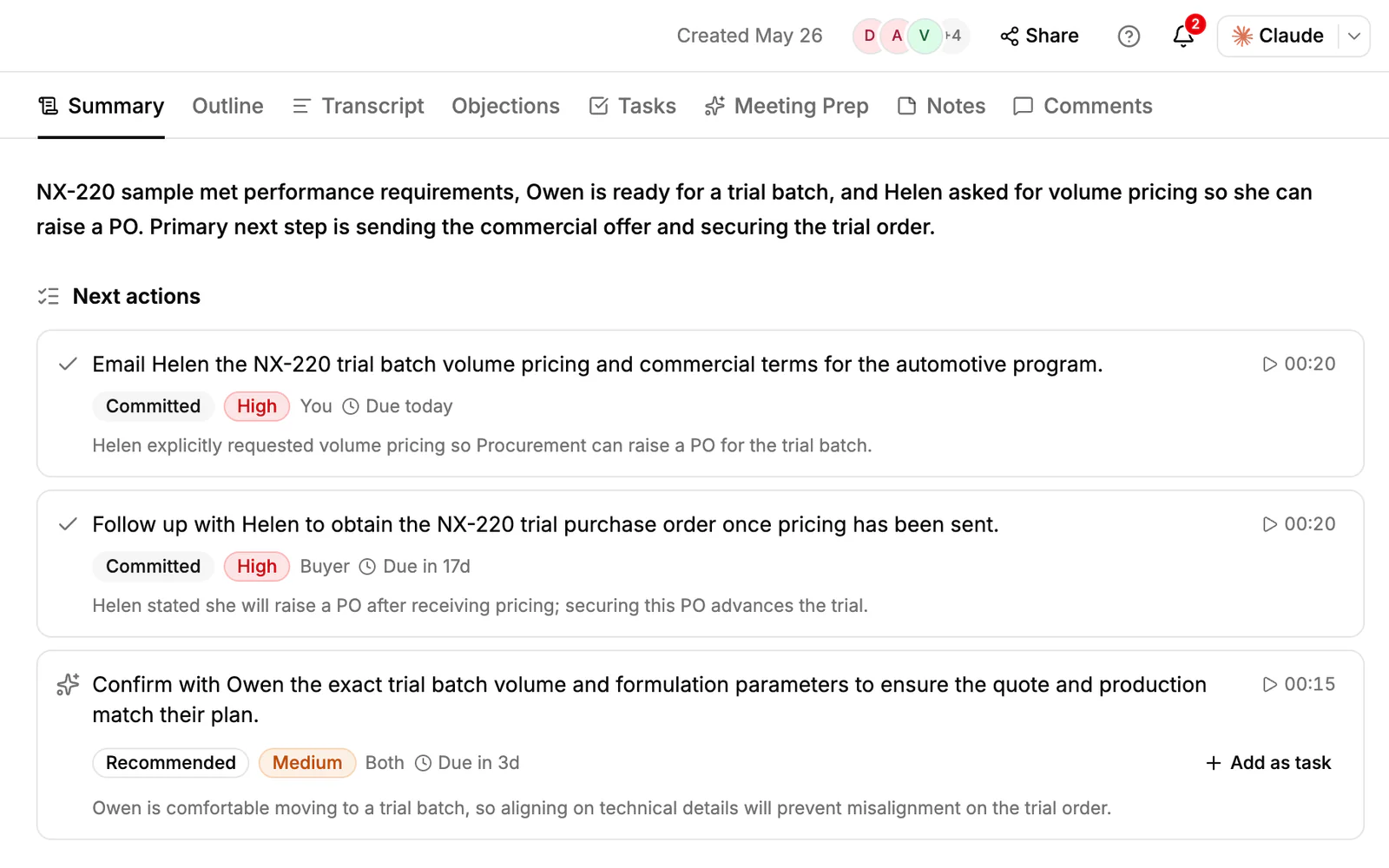Viewport: 1389px width, 868px height.
Task: Switch to the Notes tab
Action: [x=941, y=106]
